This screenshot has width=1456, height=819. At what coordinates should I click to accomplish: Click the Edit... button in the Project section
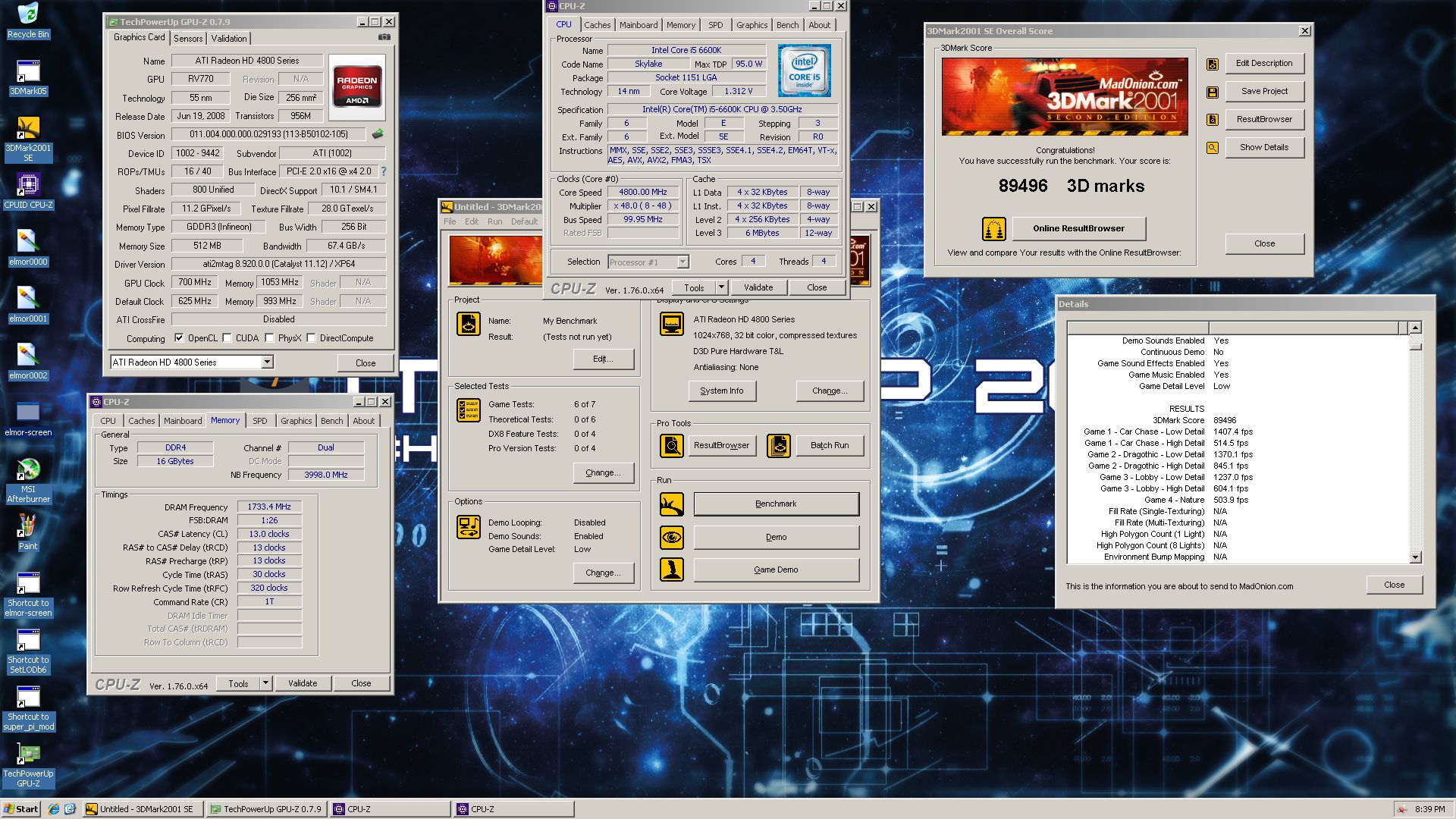pyautogui.click(x=604, y=359)
